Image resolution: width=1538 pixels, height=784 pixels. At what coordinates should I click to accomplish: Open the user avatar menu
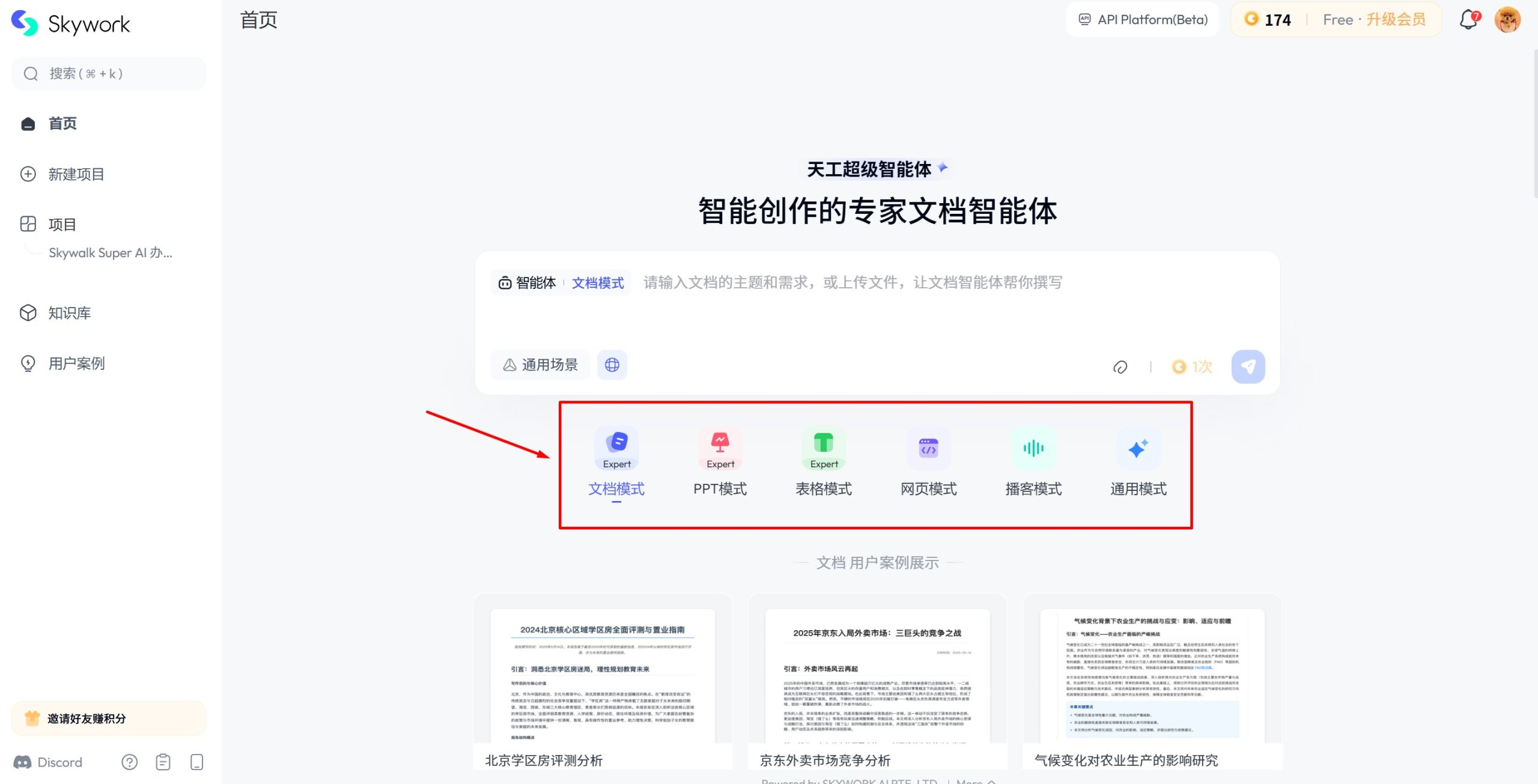1507,20
